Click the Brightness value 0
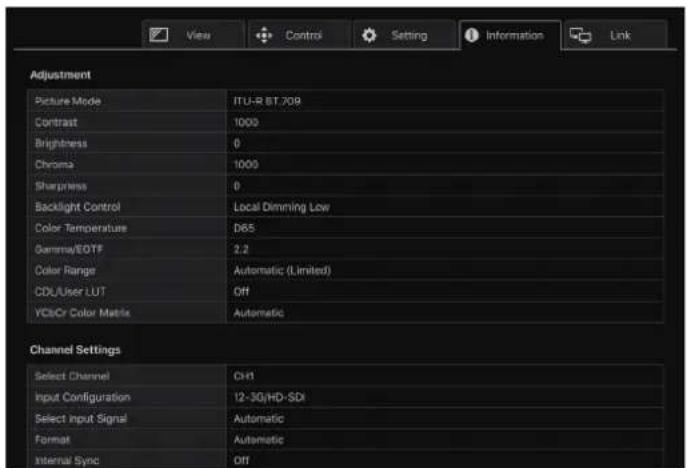The height and width of the screenshot is (468, 687). pyautogui.click(x=237, y=143)
